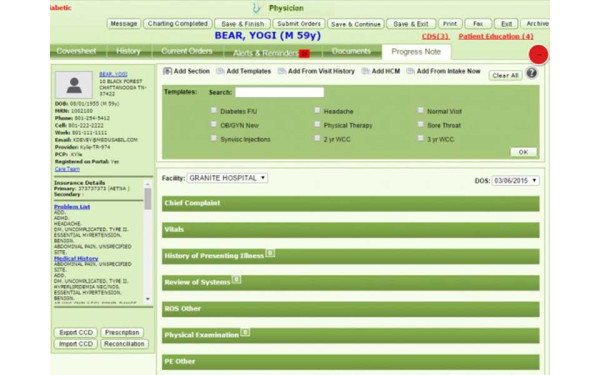Open the Facility GRANITE HOSPITAL dropdown

(x=227, y=178)
